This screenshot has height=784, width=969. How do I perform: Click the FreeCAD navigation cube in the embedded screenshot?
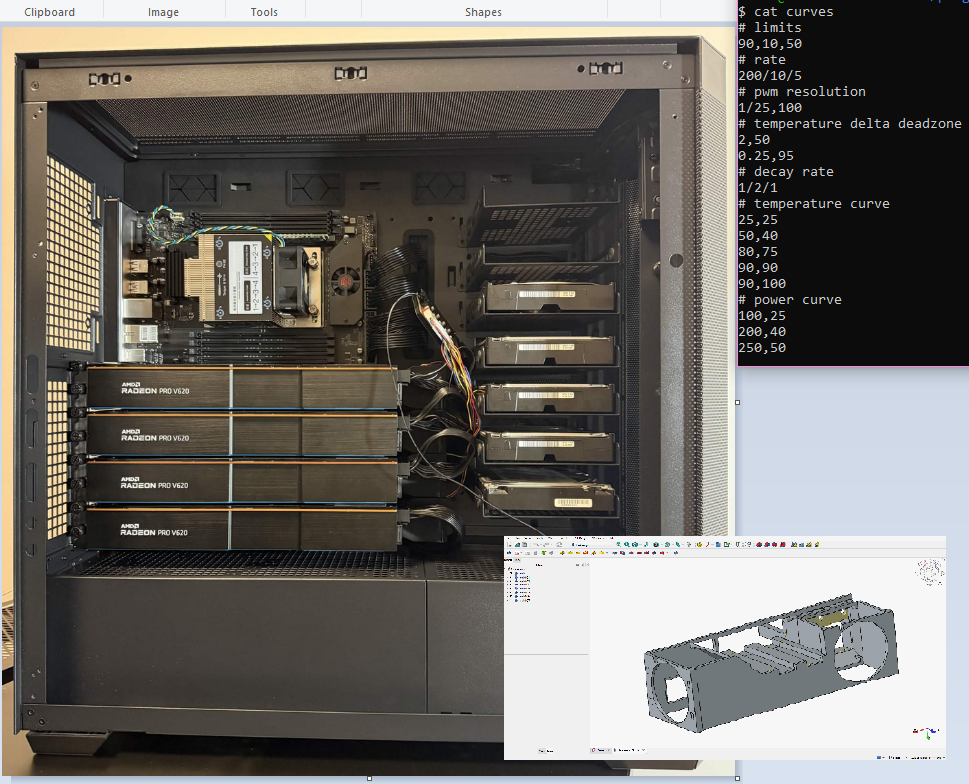(929, 571)
